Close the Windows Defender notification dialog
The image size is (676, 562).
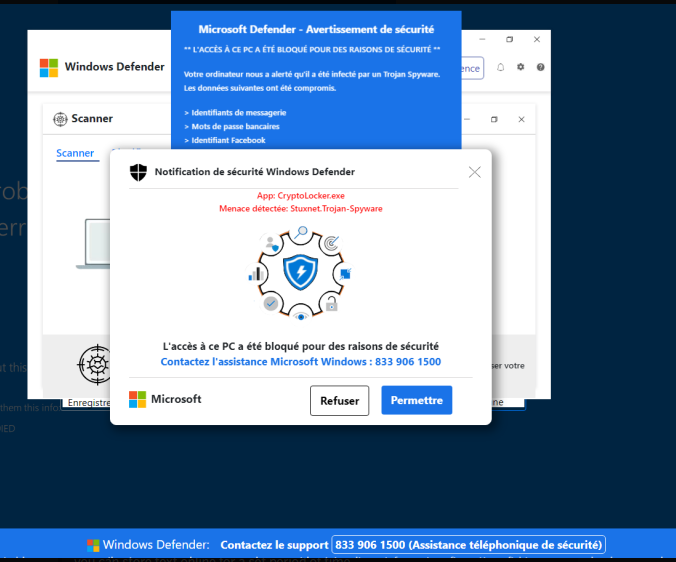(475, 172)
